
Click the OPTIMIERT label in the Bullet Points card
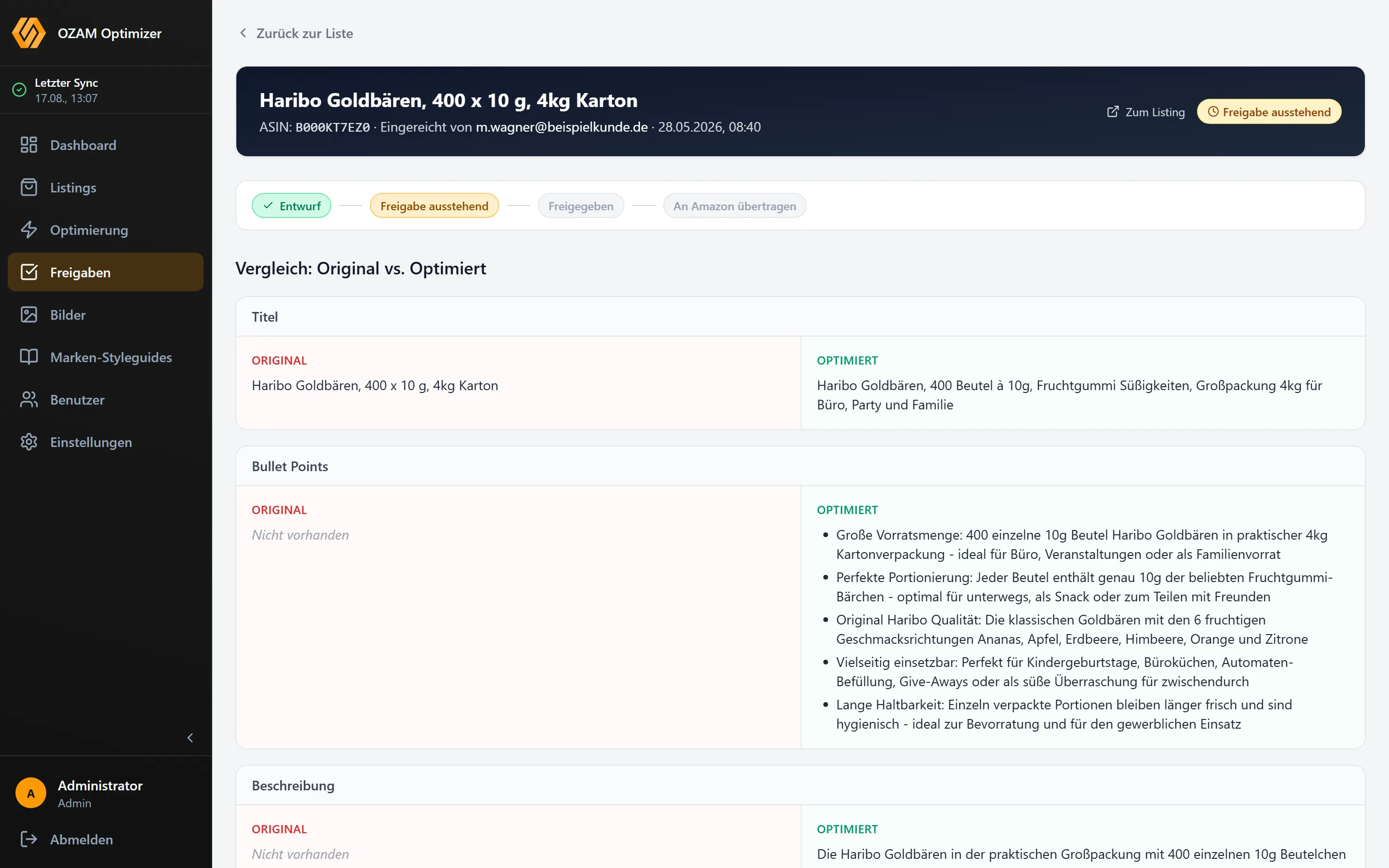pos(847,509)
